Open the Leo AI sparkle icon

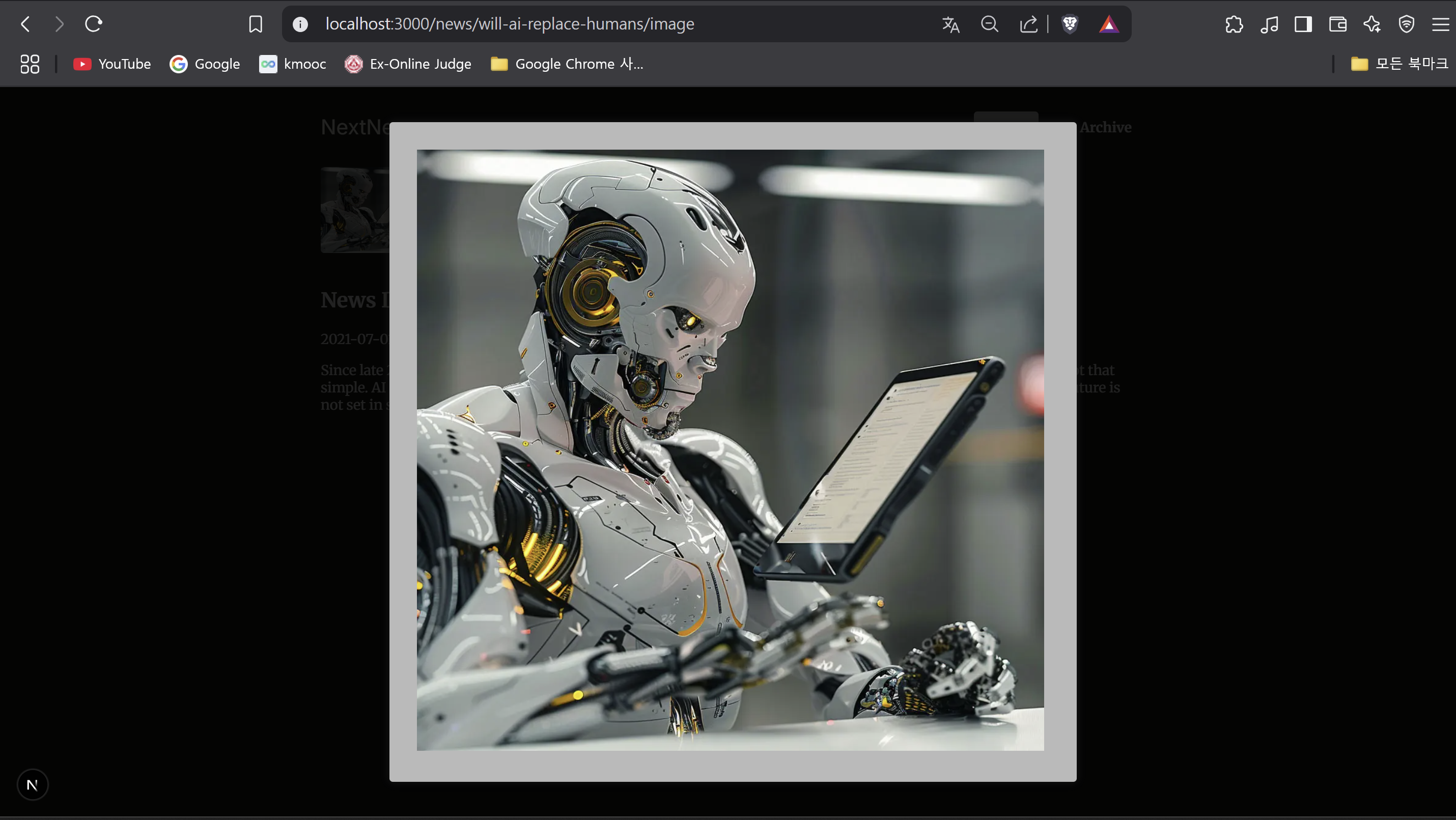1372,24
